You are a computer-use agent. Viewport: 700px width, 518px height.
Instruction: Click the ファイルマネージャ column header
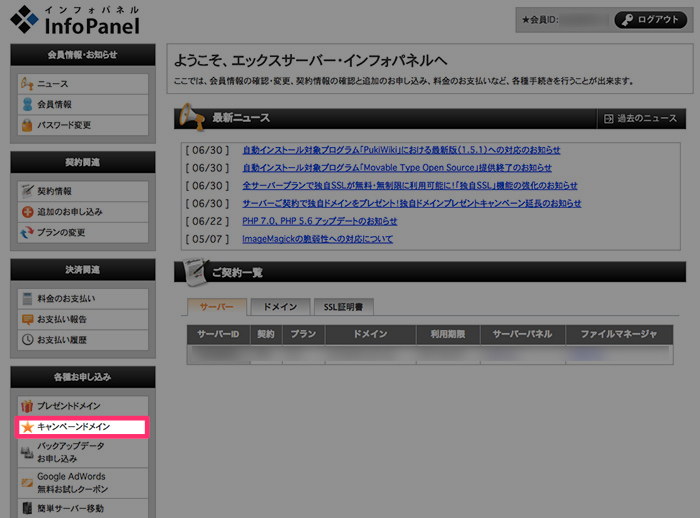click(x=619, y=334)
